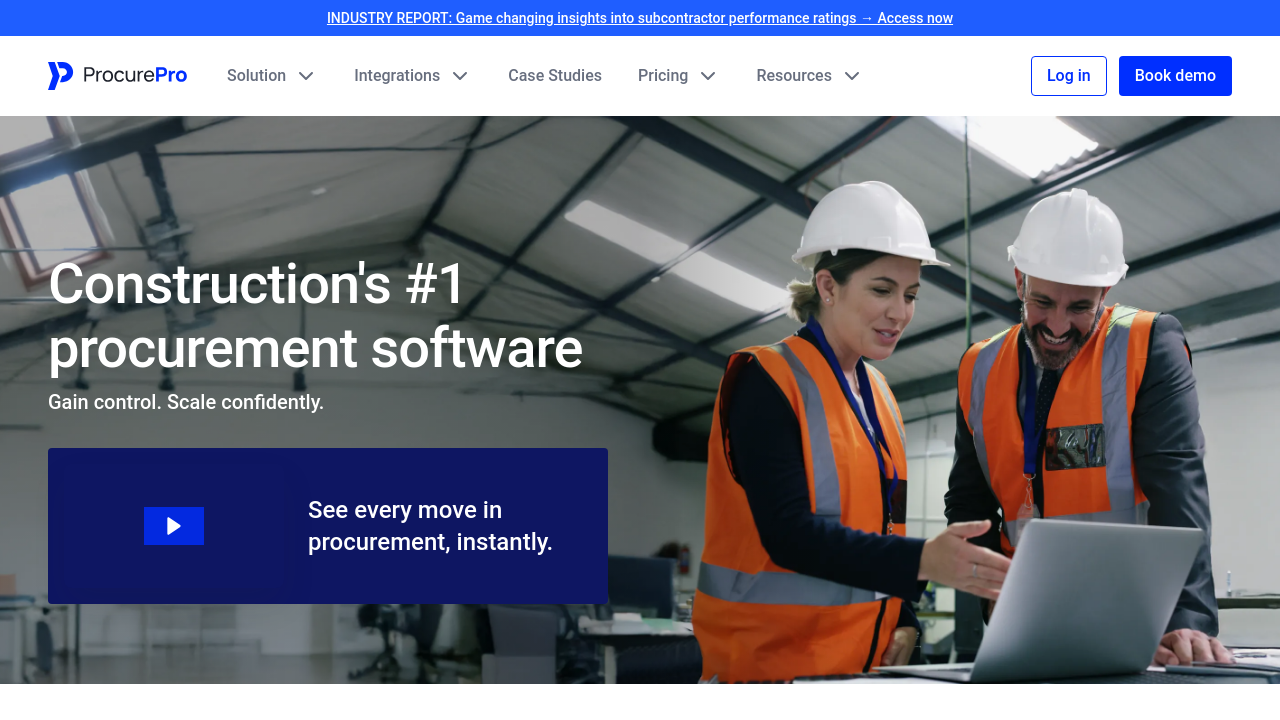This screenshot has width=1280, height=720.
Task: Go to Case Studies page
Action: pyautogui.click(x=555, y=76)
